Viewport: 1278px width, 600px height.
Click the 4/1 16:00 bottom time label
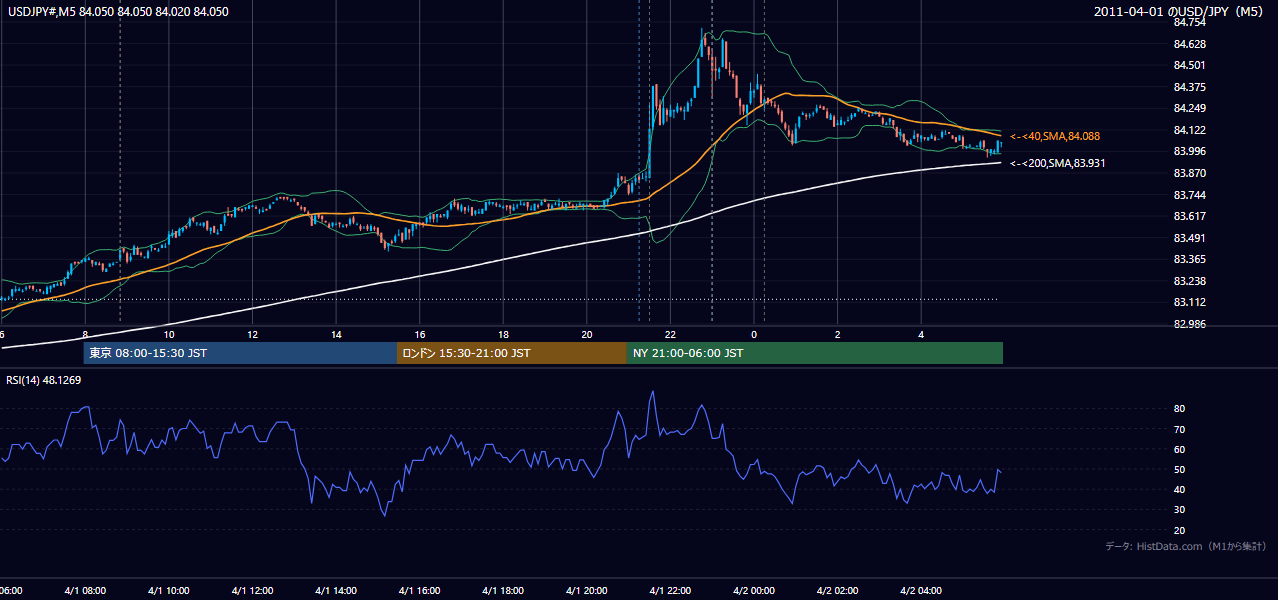point(420,590)
